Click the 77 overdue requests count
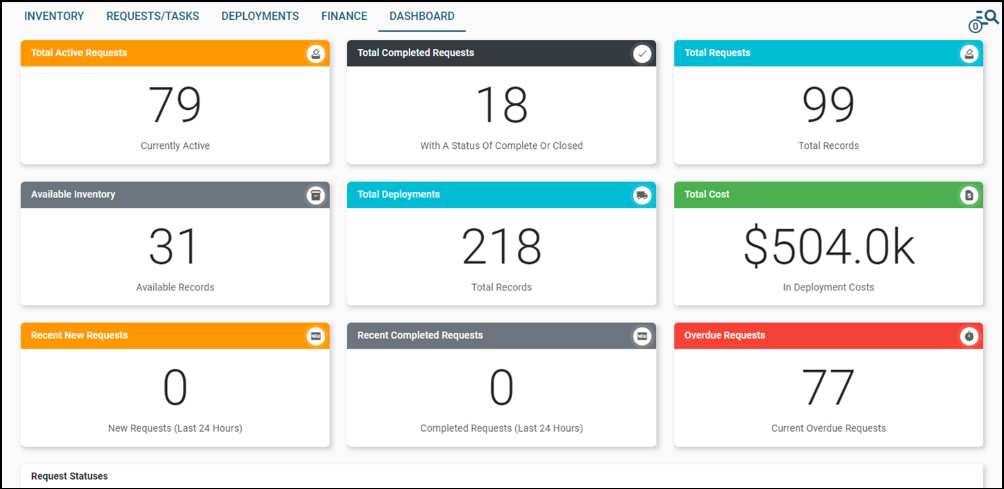This screenshot has width=1004, height=489. point(828,388)
